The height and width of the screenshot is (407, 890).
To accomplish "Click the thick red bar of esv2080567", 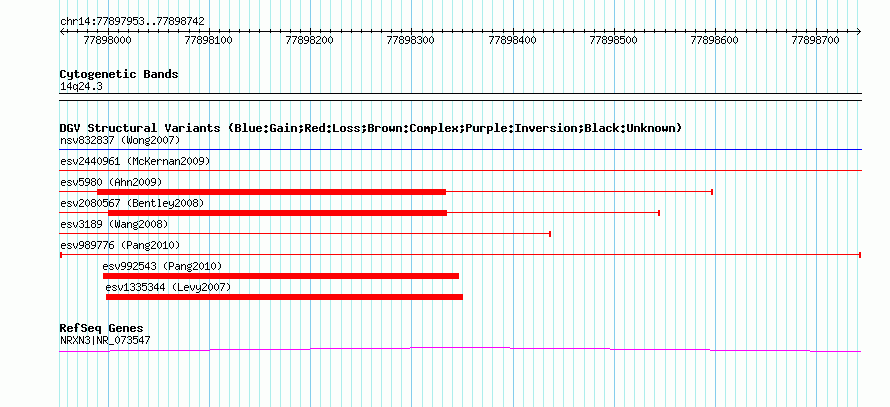I will pos(278,213).
